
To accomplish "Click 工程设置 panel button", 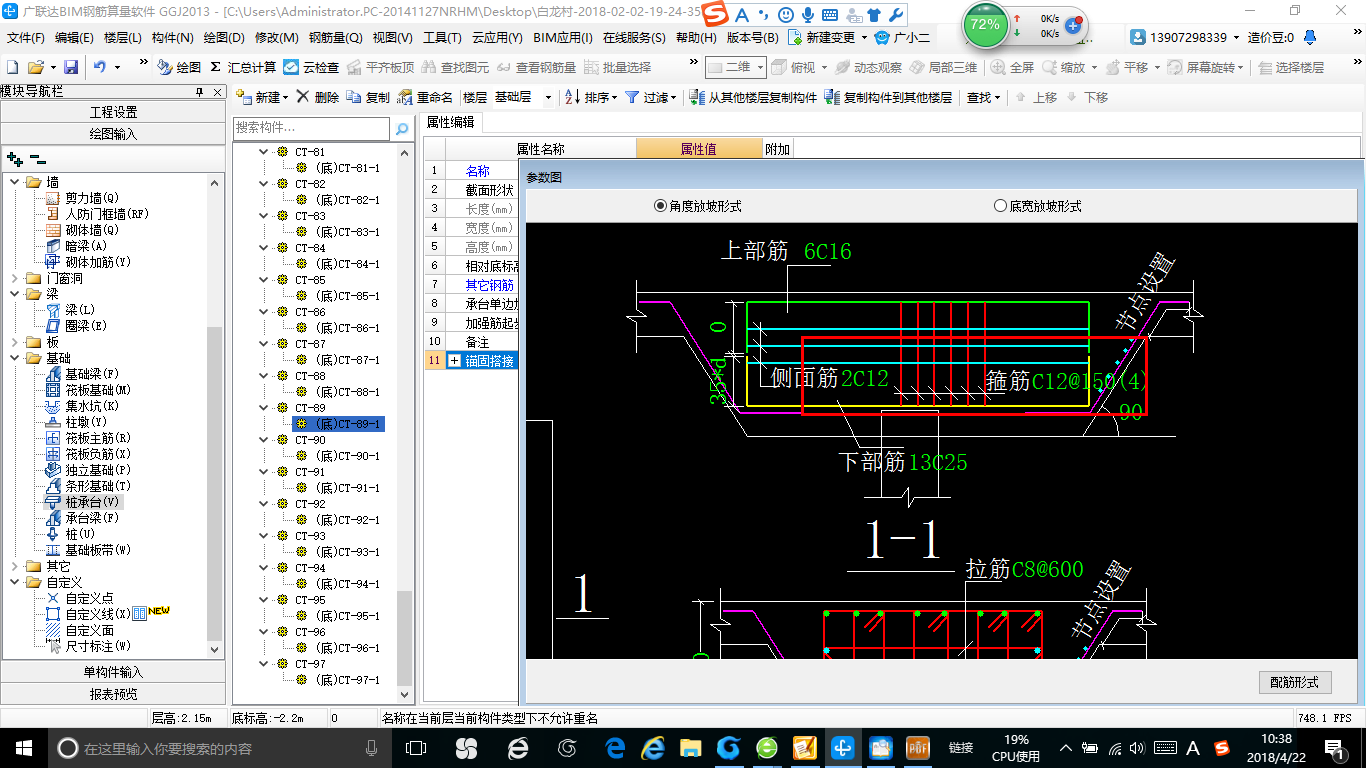I will 113,112.
